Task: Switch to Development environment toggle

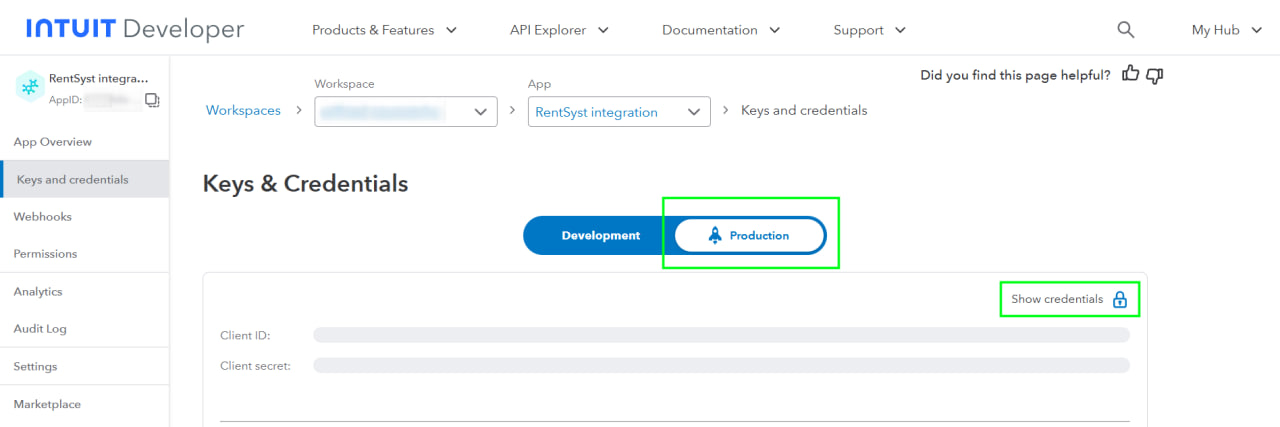Action: pyautogui.click(x=600, y=236)
